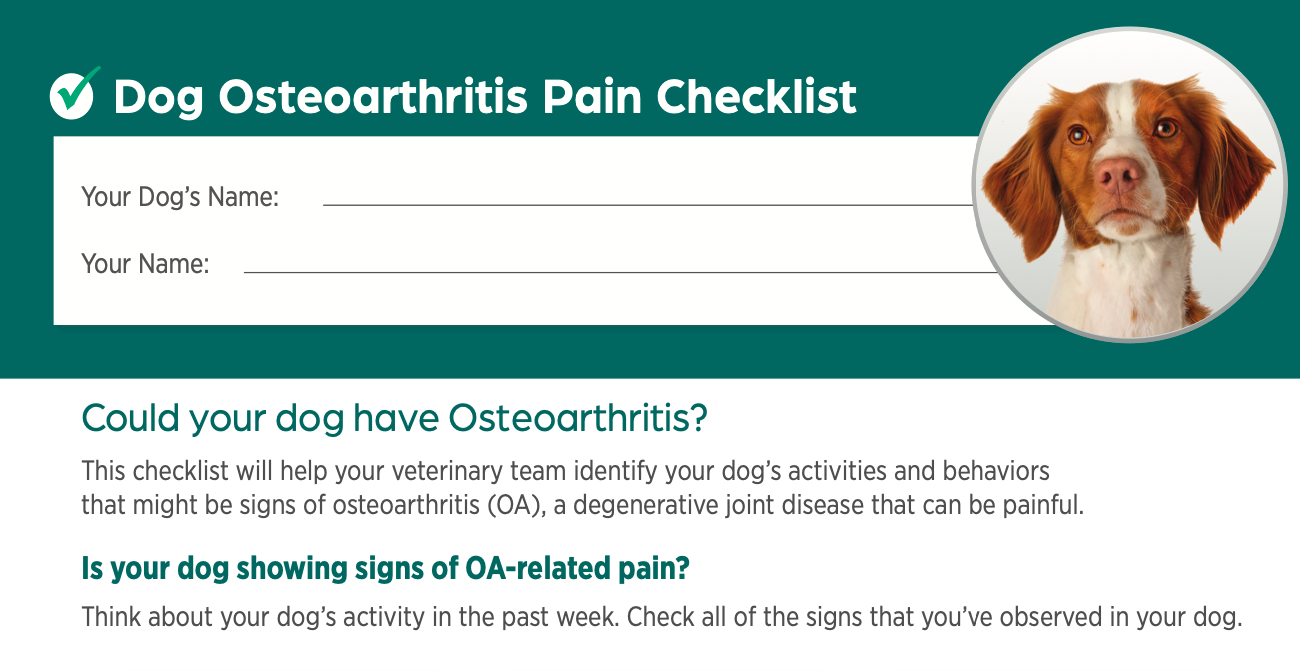
Task: Select the "Your Dog's Name:" label
Action: pos(180,197)
